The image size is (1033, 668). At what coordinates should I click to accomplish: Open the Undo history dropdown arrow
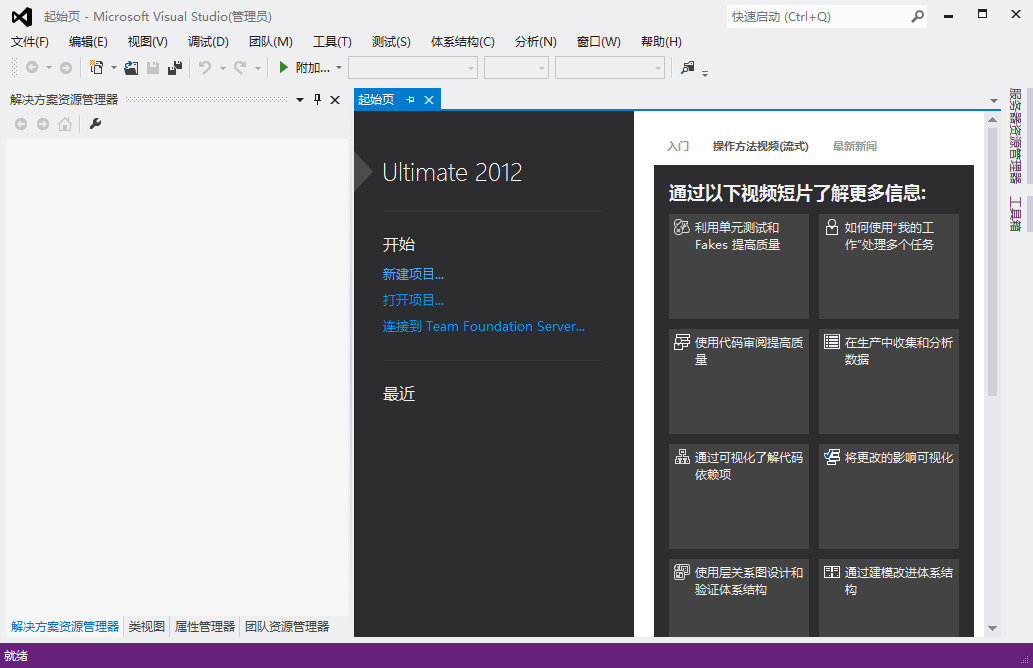(222, 67)
